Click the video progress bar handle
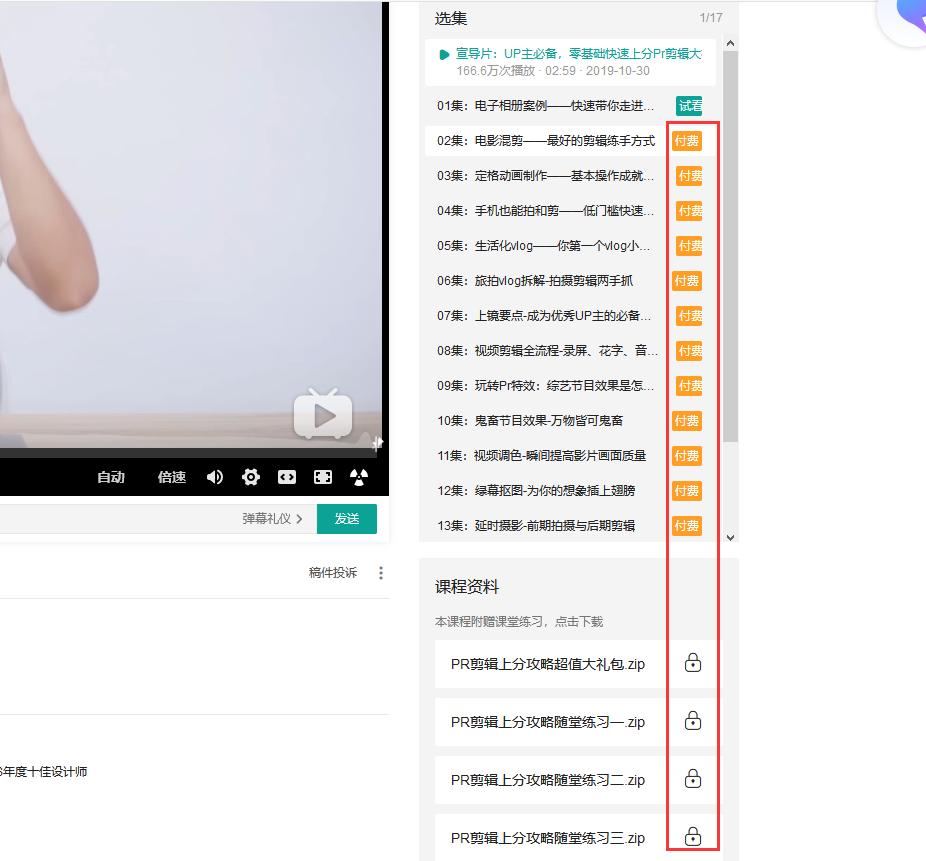 (378, 443)
